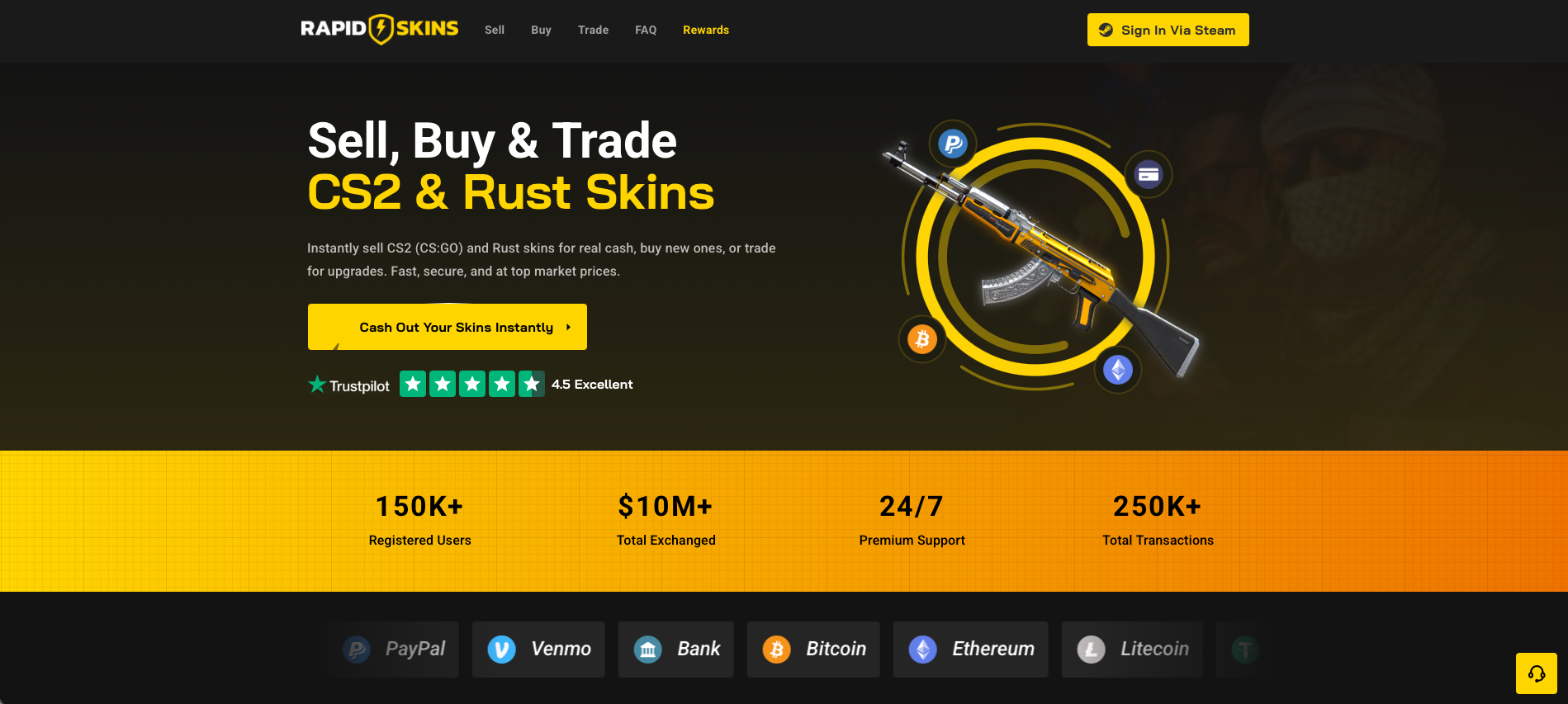Click Cash Out Your Skins Instantly
Image resolution: width=1568 pixels, height=704 pixels.
(448, 327)
